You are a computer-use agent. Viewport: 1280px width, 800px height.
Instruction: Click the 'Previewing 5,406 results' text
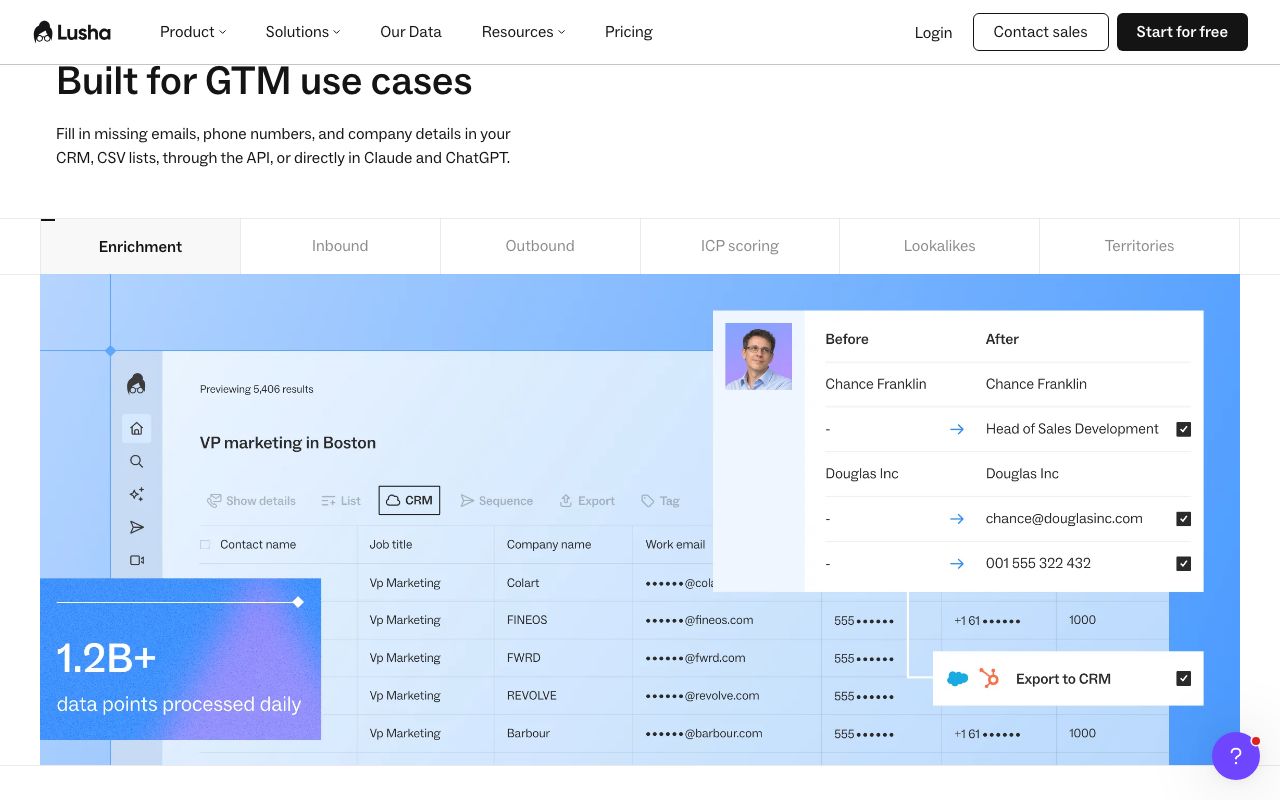257,389
